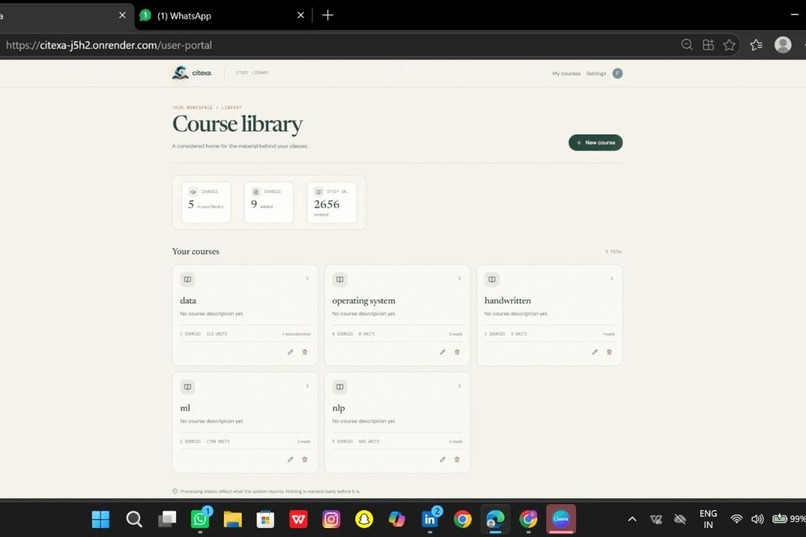
Task: Click the Sources count stat card
Action: pos(269,202)
